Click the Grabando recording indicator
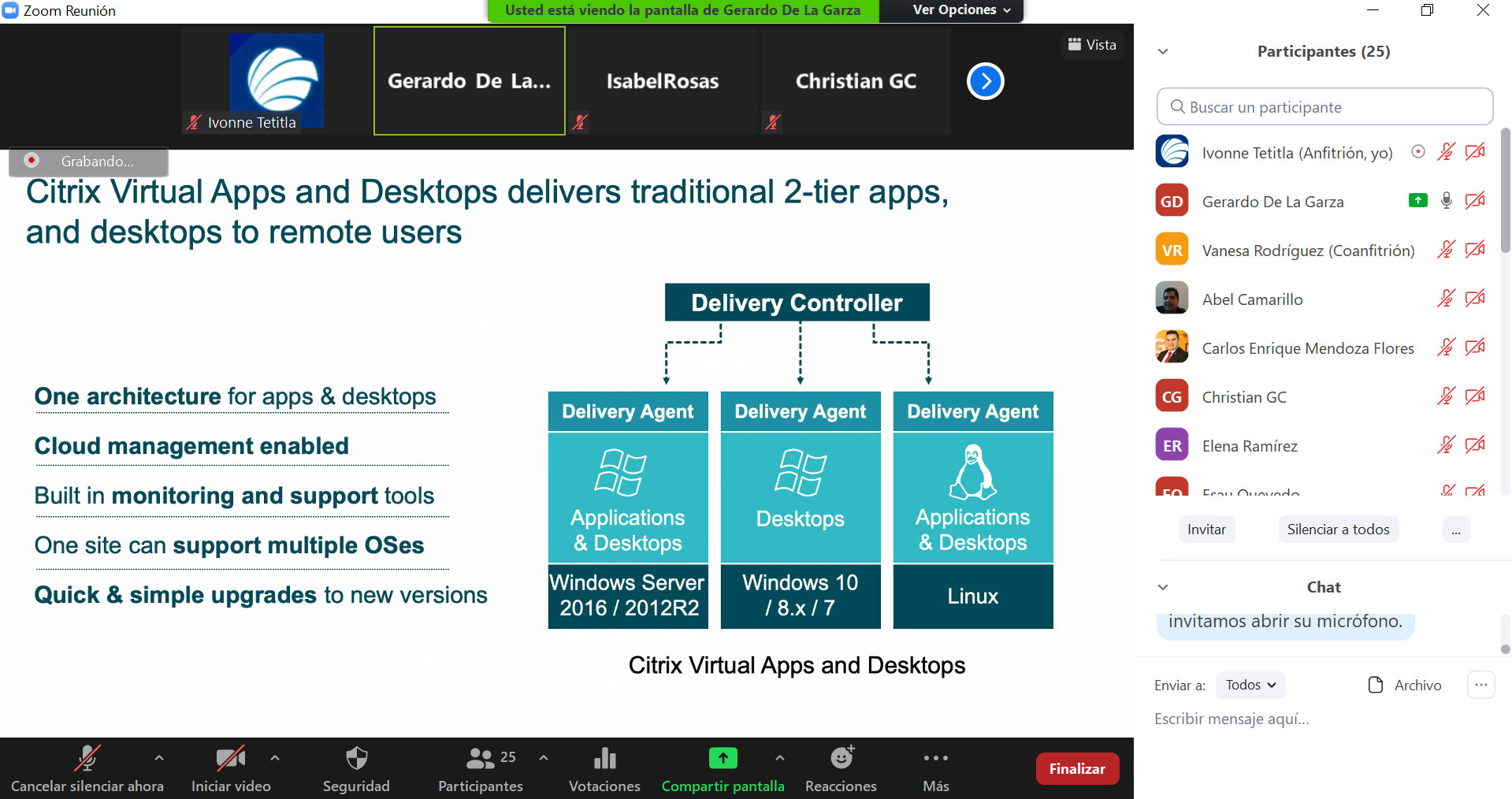Screen dimensions: 1512x799 pyautogui.click(x=88, y=162)
